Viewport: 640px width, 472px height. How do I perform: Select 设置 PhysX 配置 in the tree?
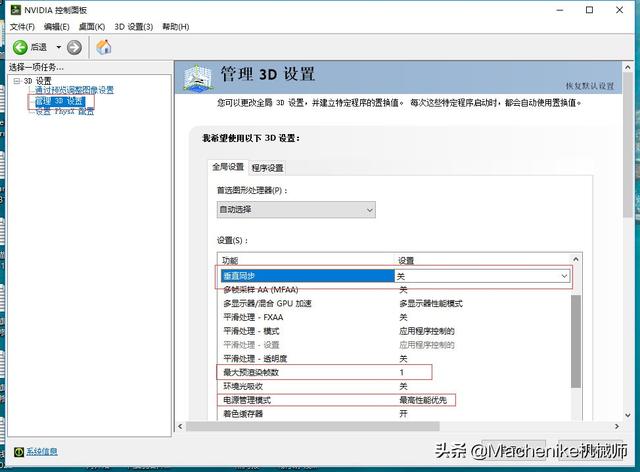pos(65,111)
